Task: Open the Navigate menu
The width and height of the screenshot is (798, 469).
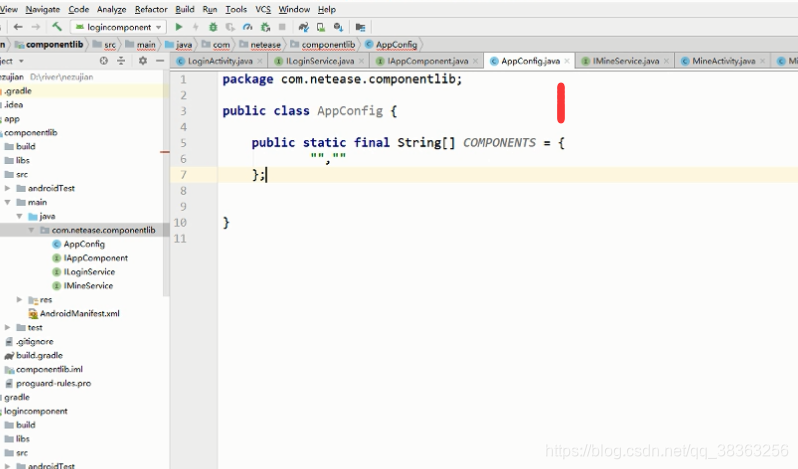Action: coord(43,9)
